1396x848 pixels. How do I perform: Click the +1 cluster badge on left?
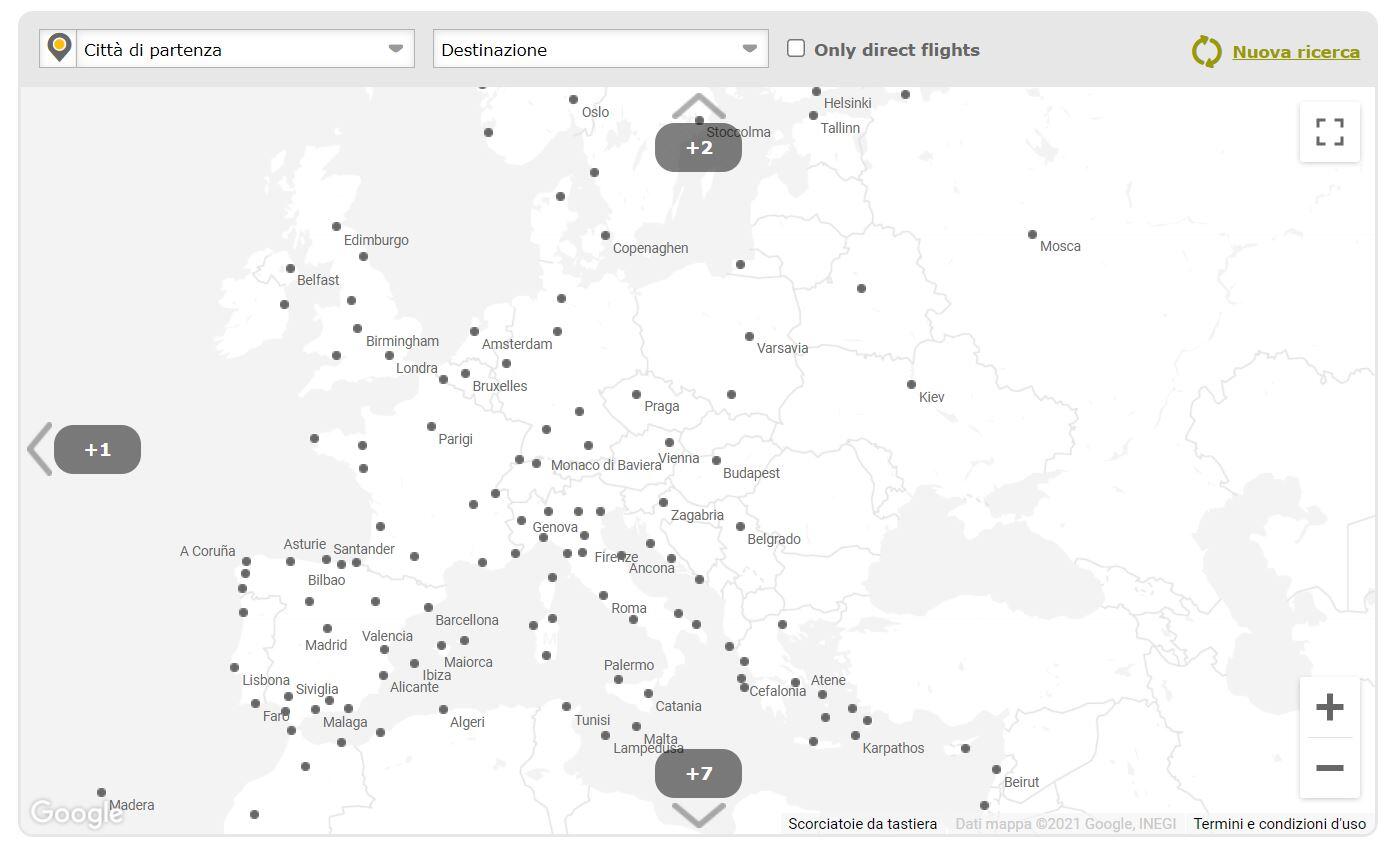coord(97,449)
